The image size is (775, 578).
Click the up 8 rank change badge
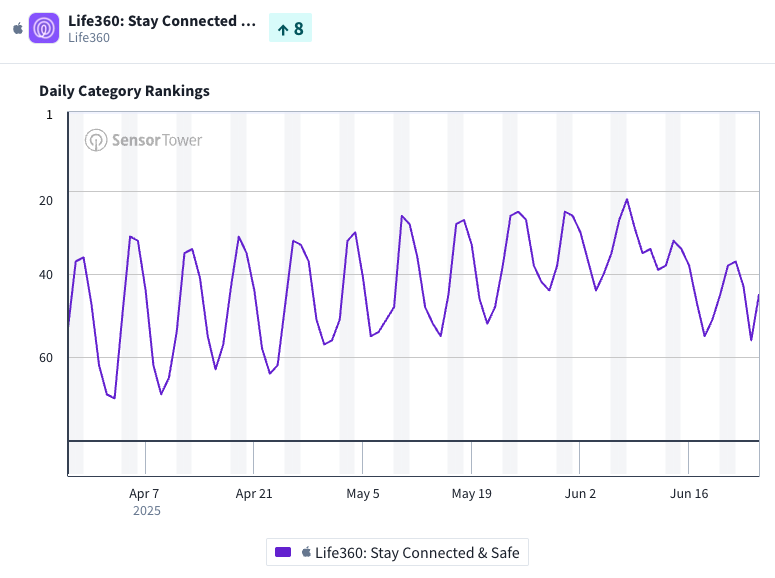(290, 28)
